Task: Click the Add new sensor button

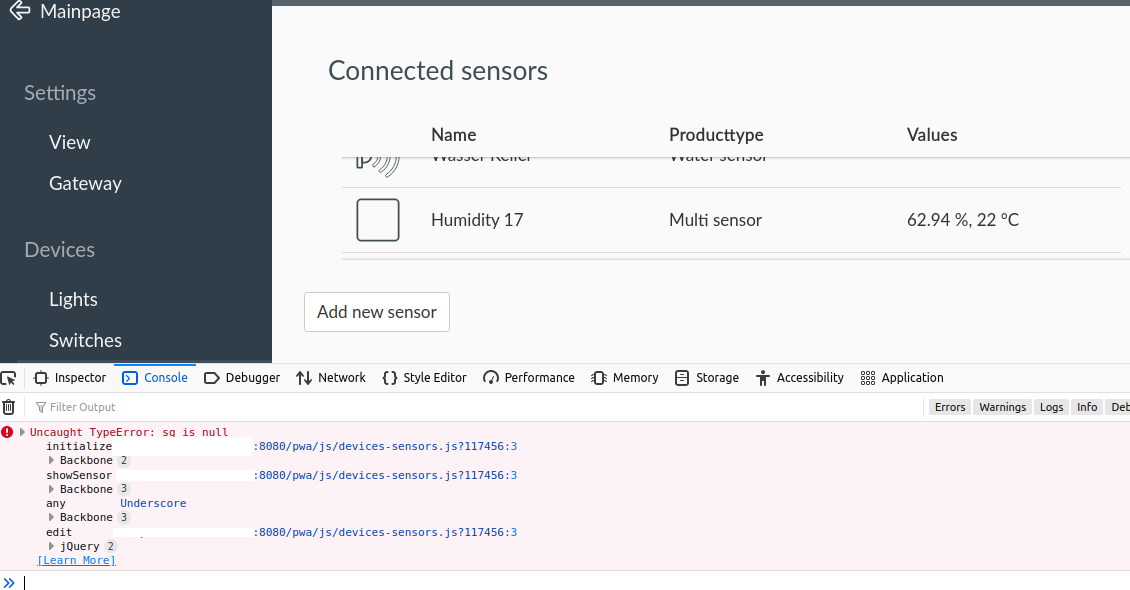Action: 376,312
